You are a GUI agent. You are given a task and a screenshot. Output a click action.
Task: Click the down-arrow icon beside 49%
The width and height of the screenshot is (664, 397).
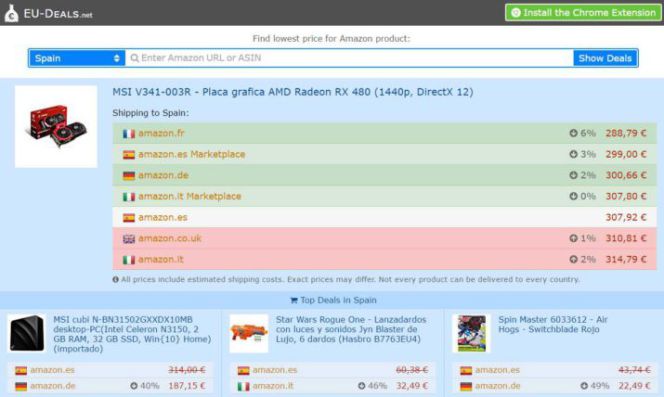(x=584, y=386)
